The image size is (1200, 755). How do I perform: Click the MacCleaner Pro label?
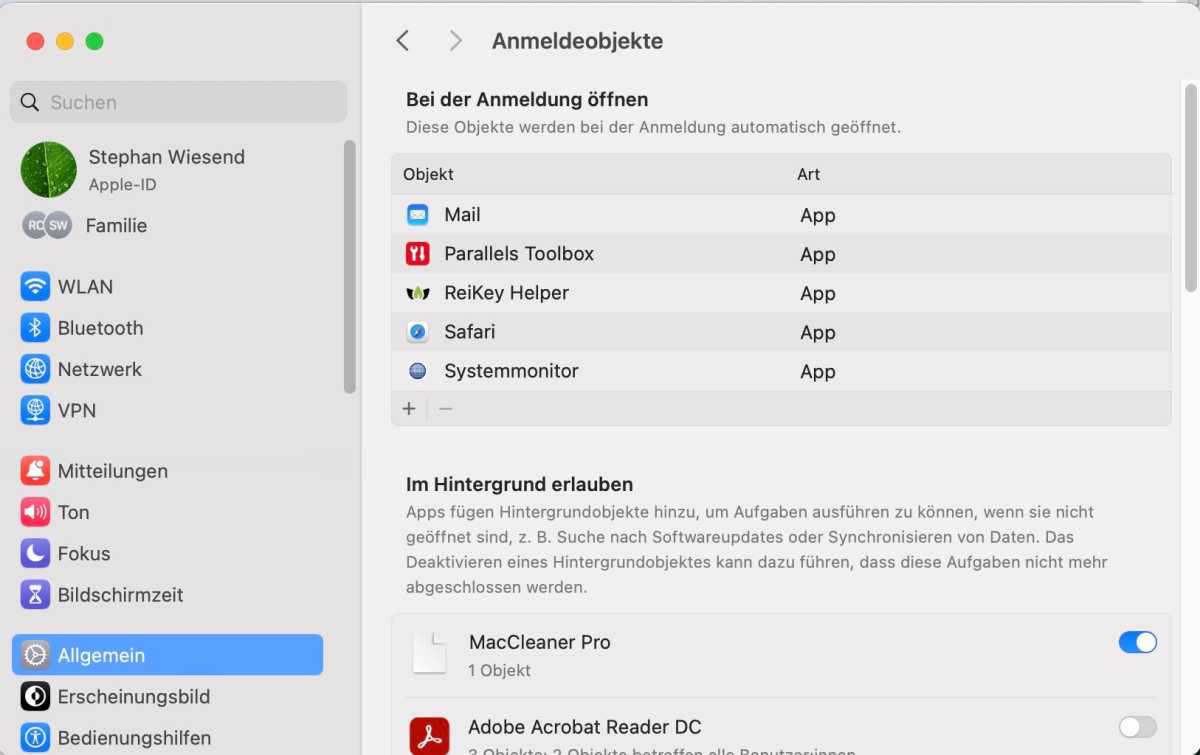pyautogui.click(x=539, y=642)
